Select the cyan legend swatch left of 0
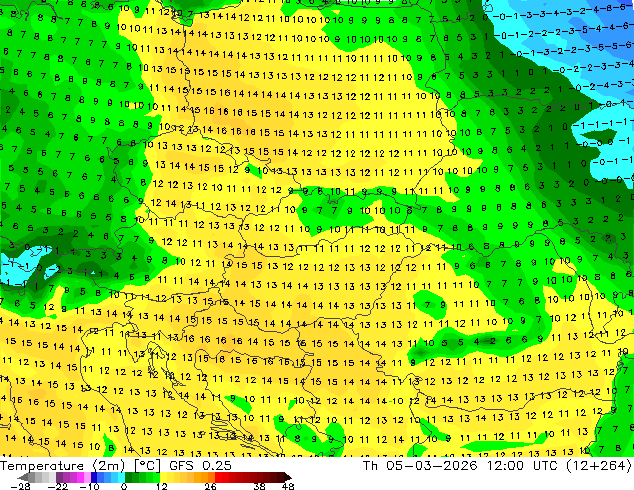634x490 pixels. (122, 477)
